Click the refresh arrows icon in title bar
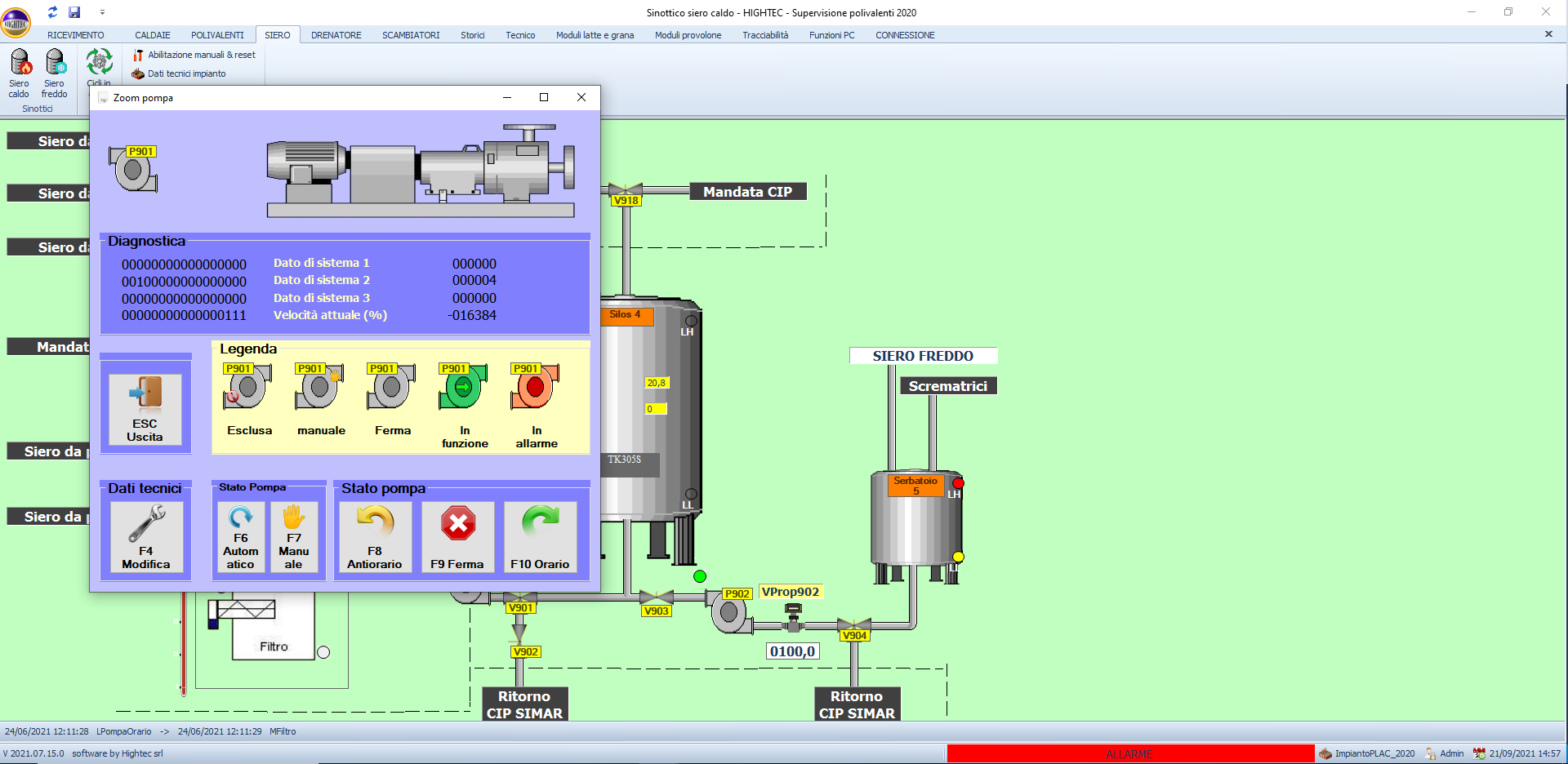Image resolution: width=1568 pixels, height=764 pixels. tap(52, 12)
